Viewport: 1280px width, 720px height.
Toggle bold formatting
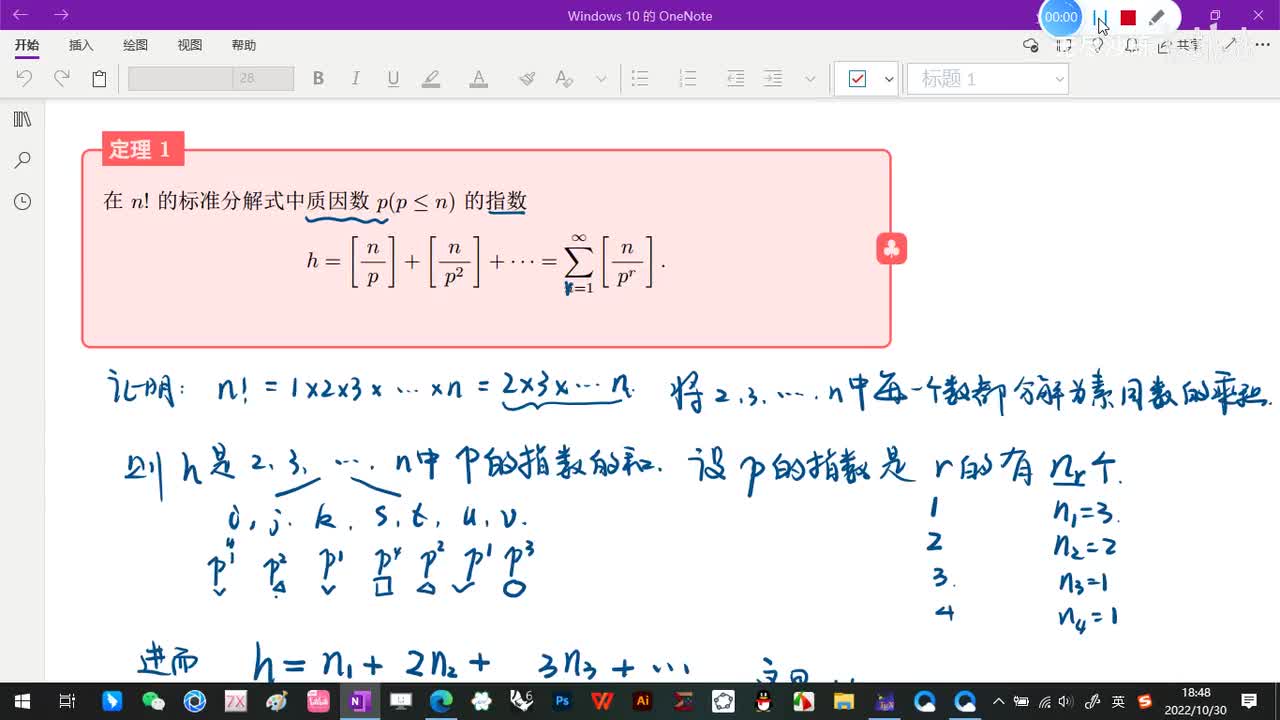[x=318, y=78]
